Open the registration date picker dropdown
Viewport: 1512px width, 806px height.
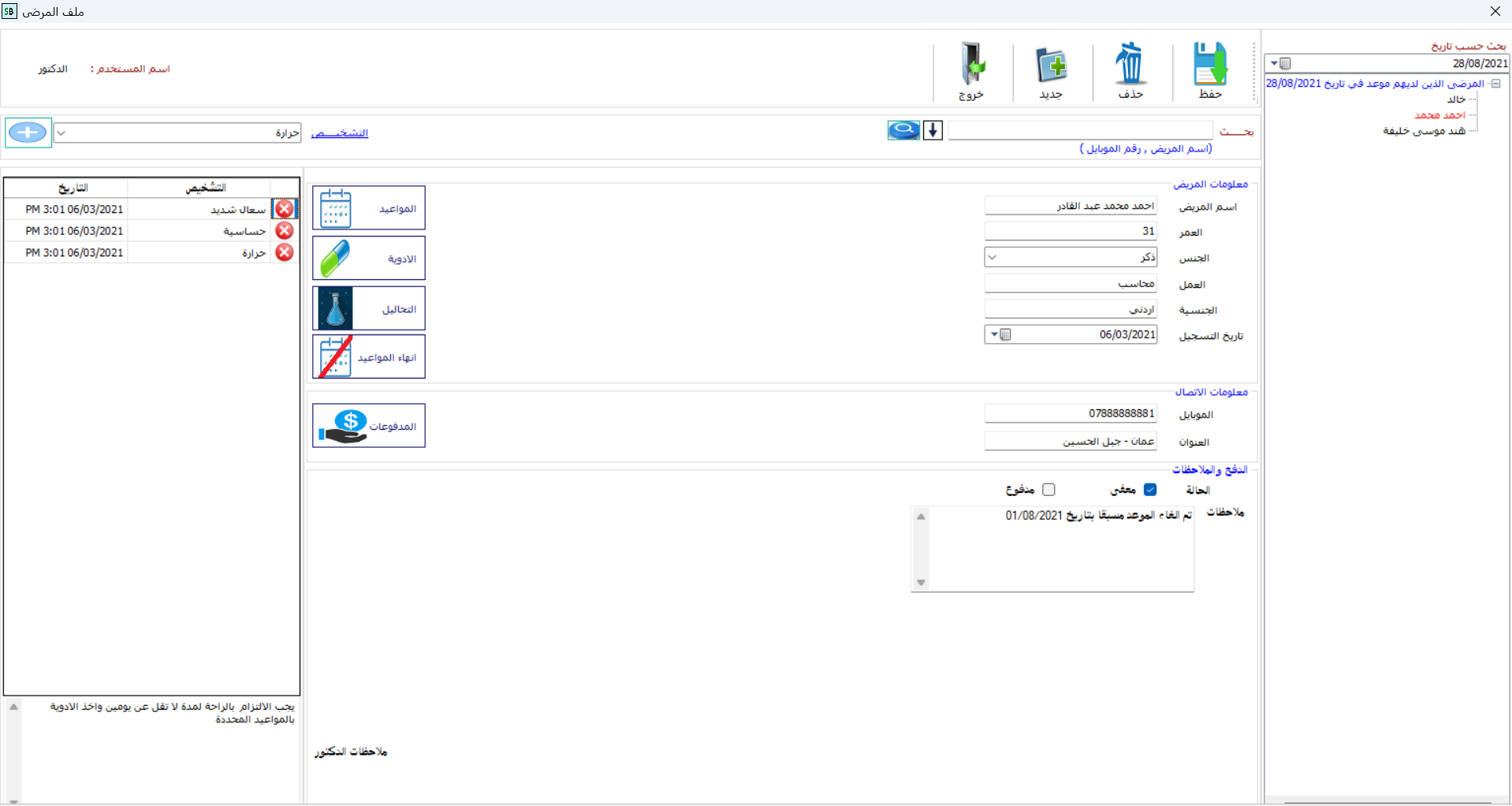[x=994, y=335]
